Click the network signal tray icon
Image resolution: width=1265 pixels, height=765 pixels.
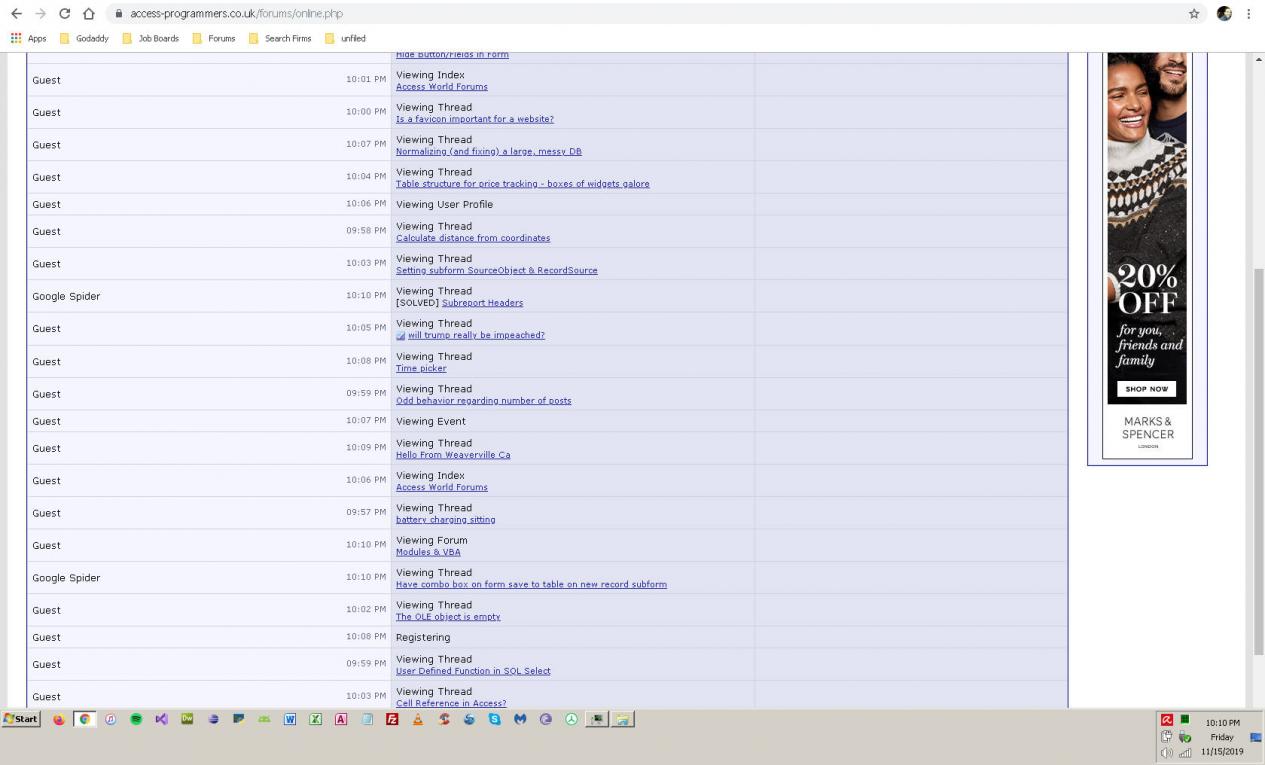pos(1184,753)
